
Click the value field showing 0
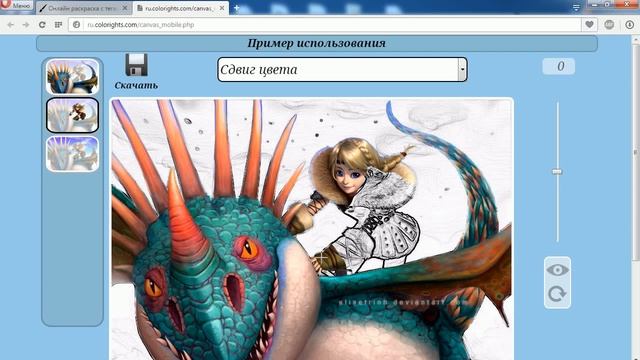[558, 66]
